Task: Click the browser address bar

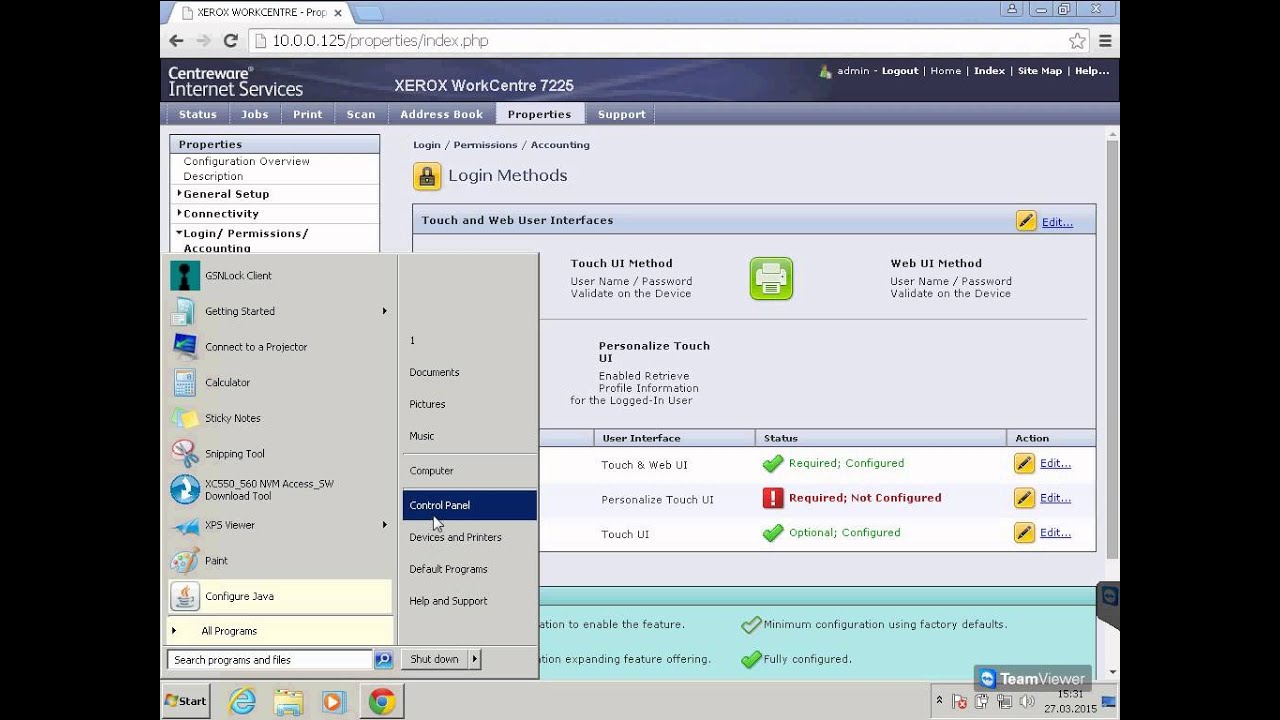Action: pyautogui.click(x=660, y=41)
